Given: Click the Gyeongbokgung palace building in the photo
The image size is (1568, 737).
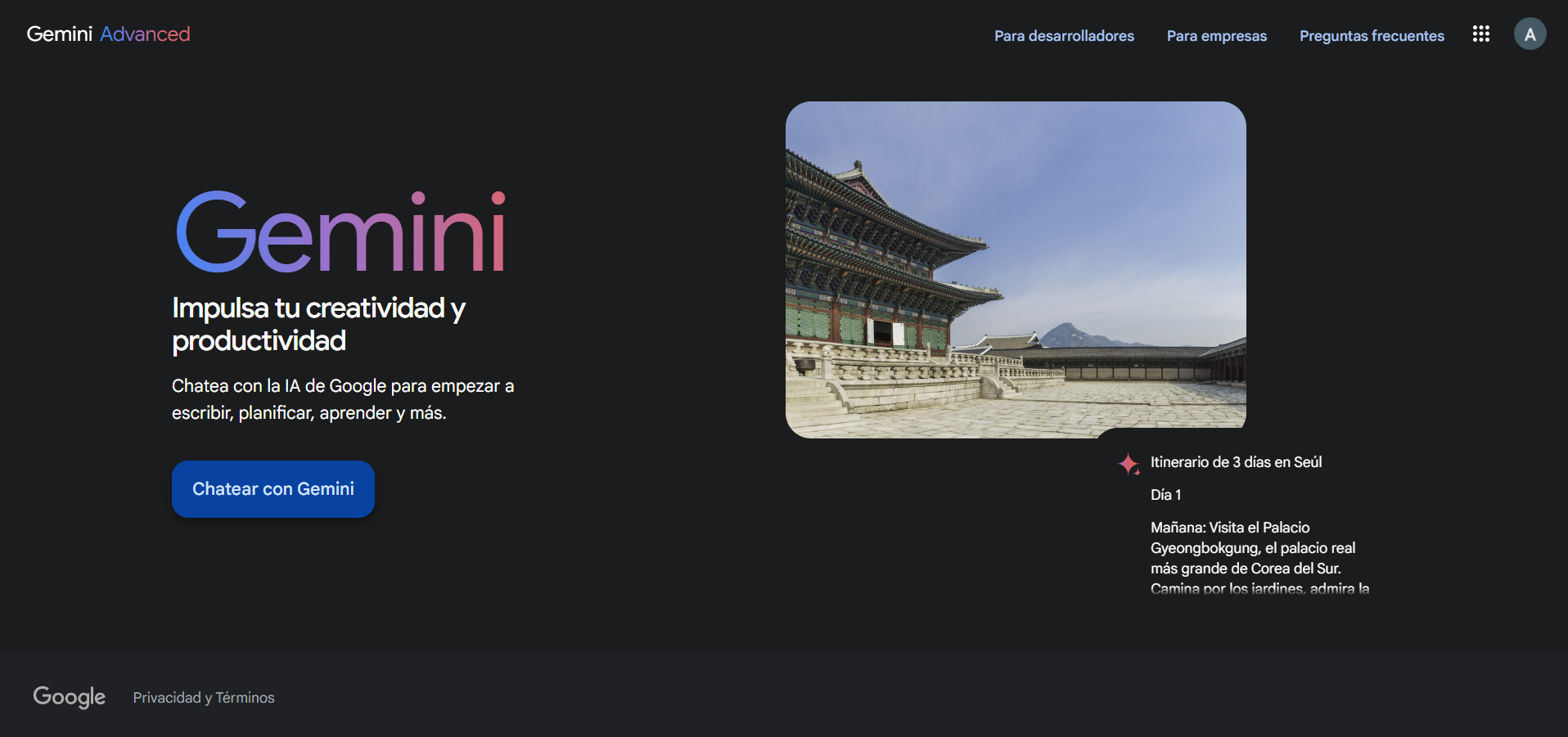Looking at the screenshot, I should (x=876, y=262).
